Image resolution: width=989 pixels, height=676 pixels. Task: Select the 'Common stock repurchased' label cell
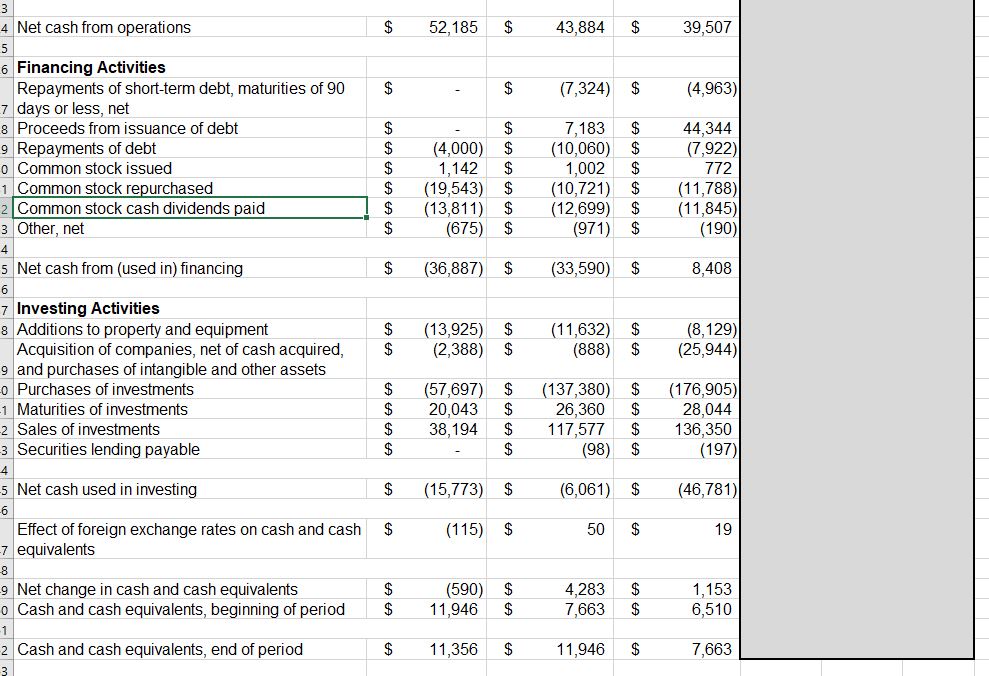tap(189, 188)
